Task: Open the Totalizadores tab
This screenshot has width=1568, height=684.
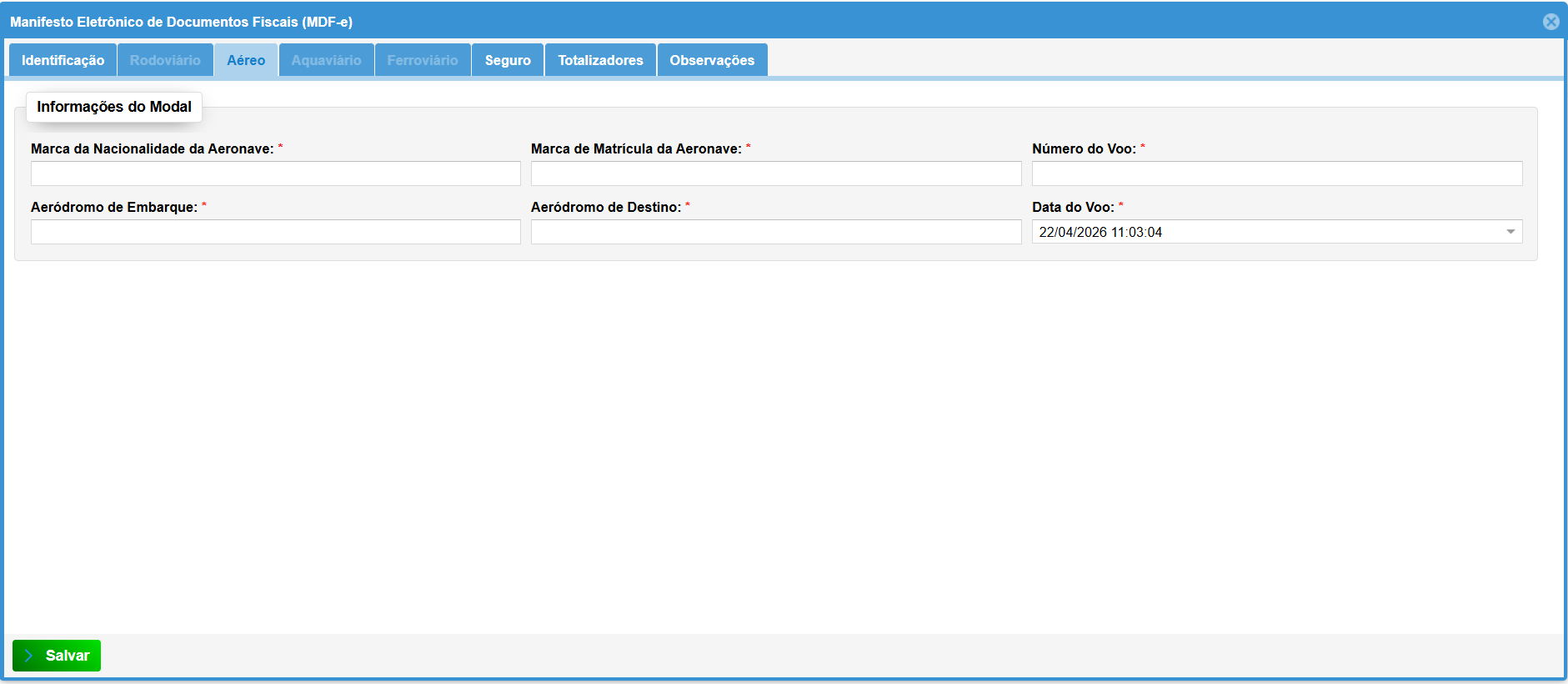Action: click(600, 60)
